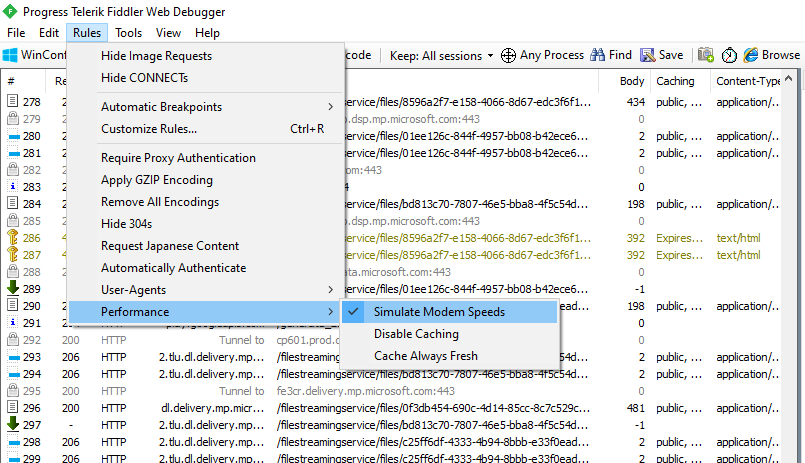Click key icon of session 286
The width and height of the screenshot is (805, 463).
(x=13, y=237)
